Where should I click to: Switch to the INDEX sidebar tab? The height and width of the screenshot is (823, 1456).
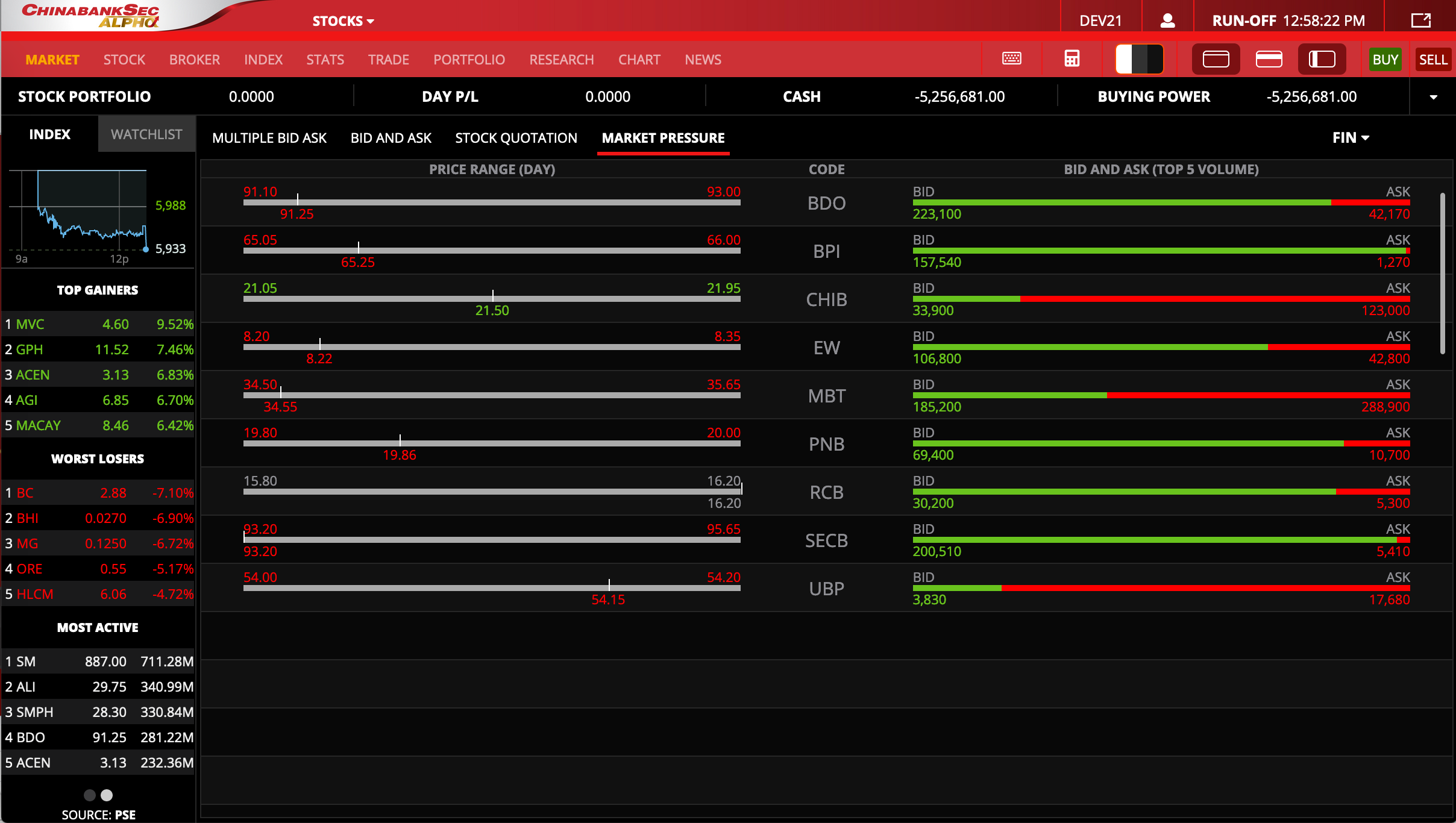coord(50,134)
